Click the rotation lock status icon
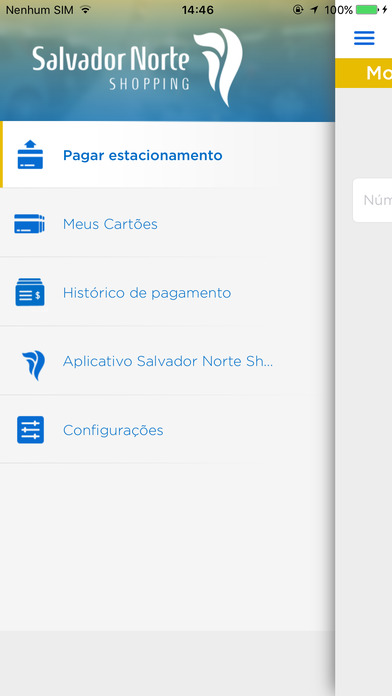Viewport: 392px width, 696px height. [298, 9]
